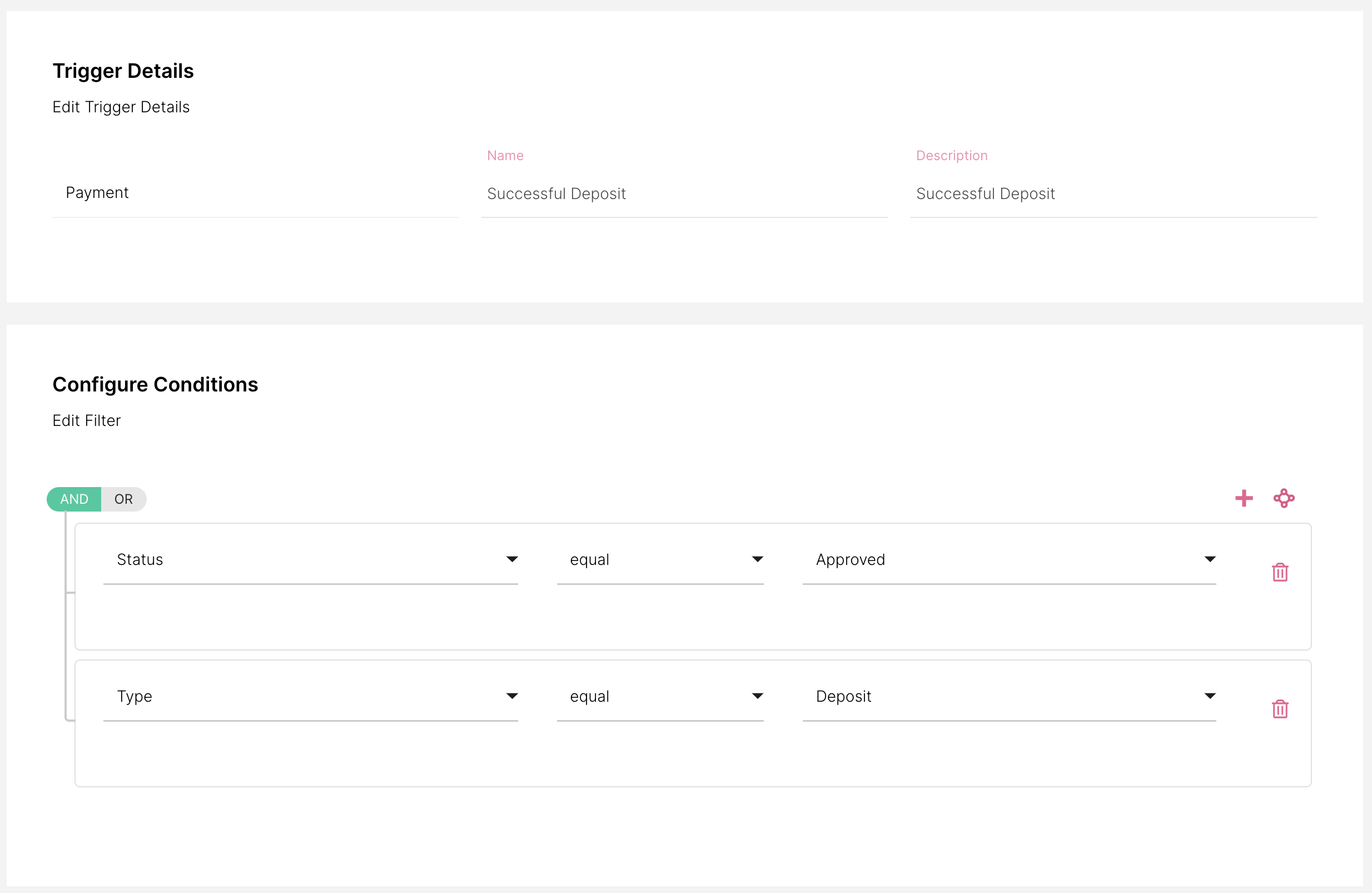Image resolution: width=1372 pixels, height=893 pixels.
Task: Select the Trigger Details heading
Action: (x=123, y=71)
